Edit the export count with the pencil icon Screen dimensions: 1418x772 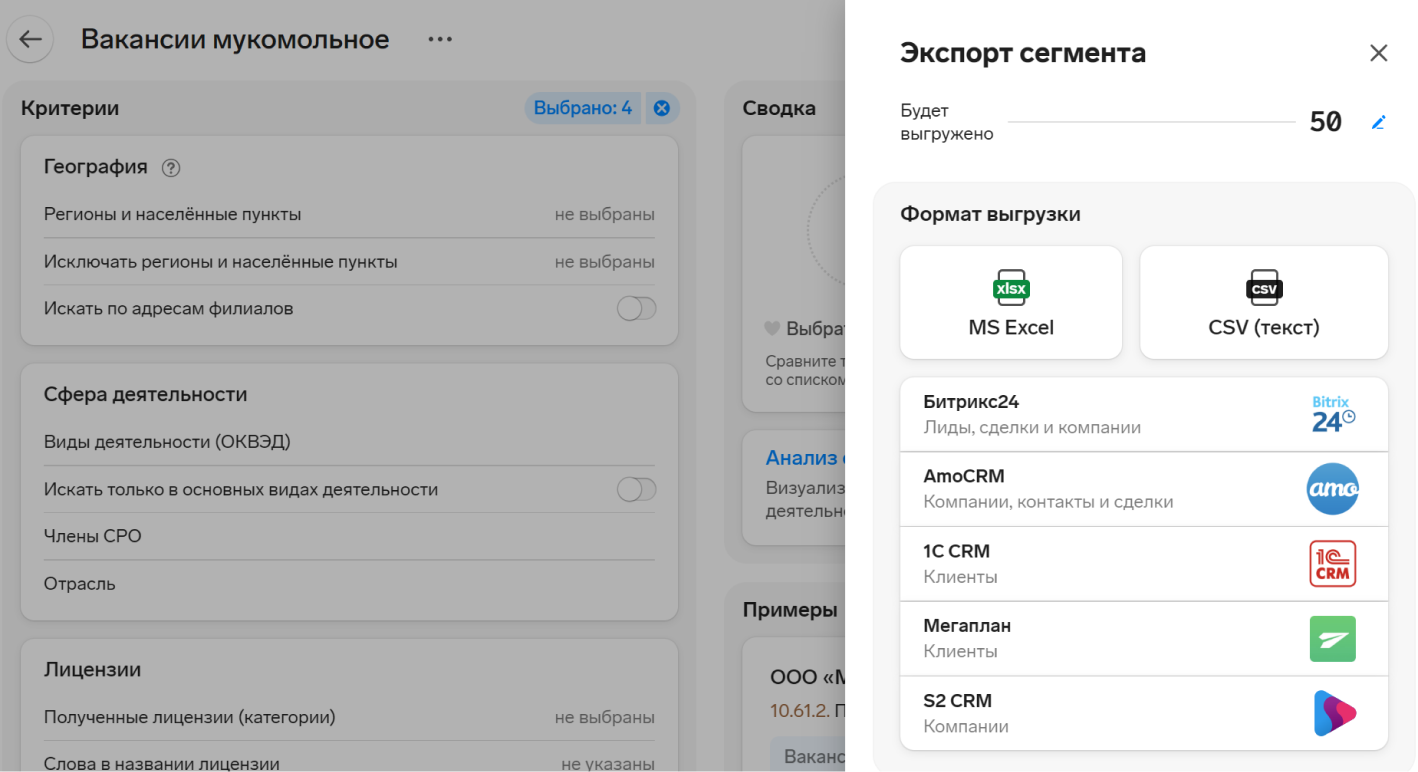pyautogui.click(x=1378, y=122)
